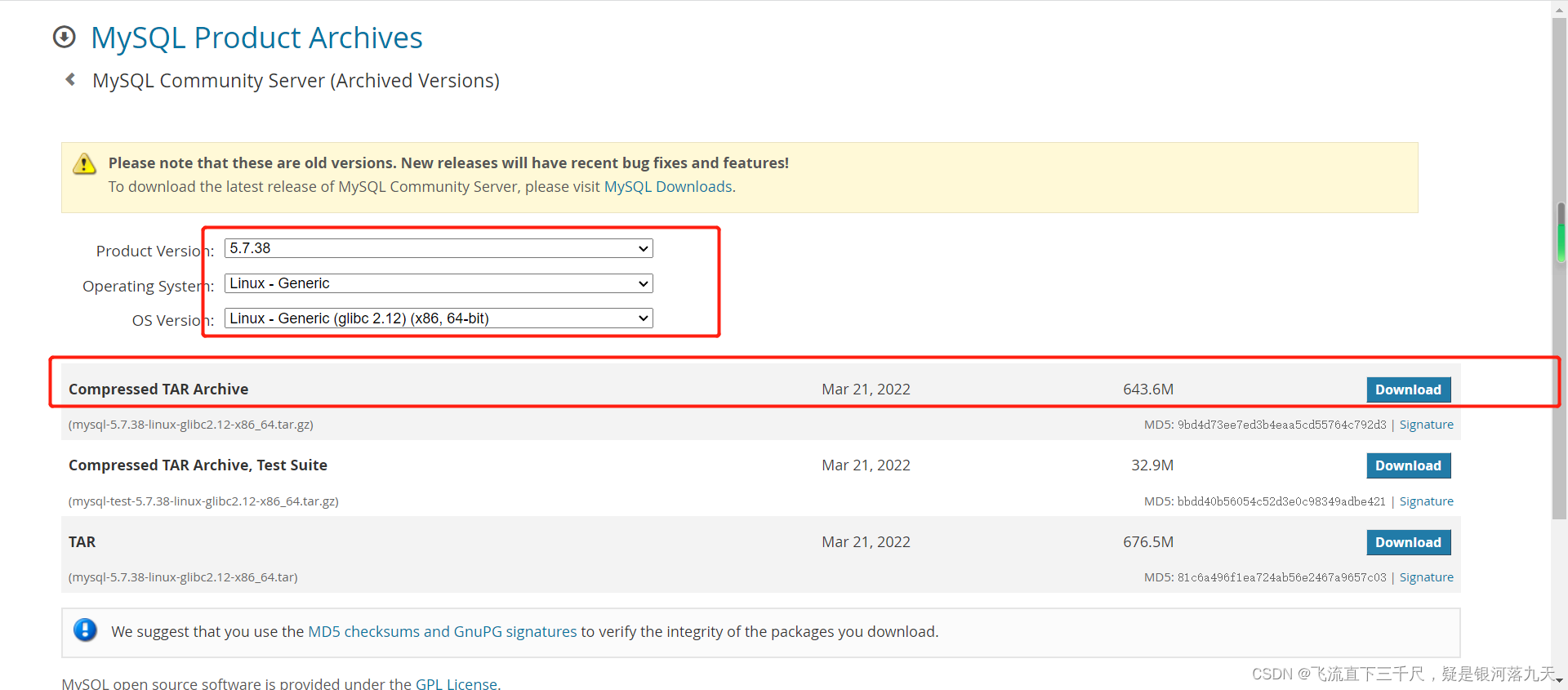Viewport: 1568px width, 690px height.
Task: Open the OS Version dropdown
Action: [439, 318]
